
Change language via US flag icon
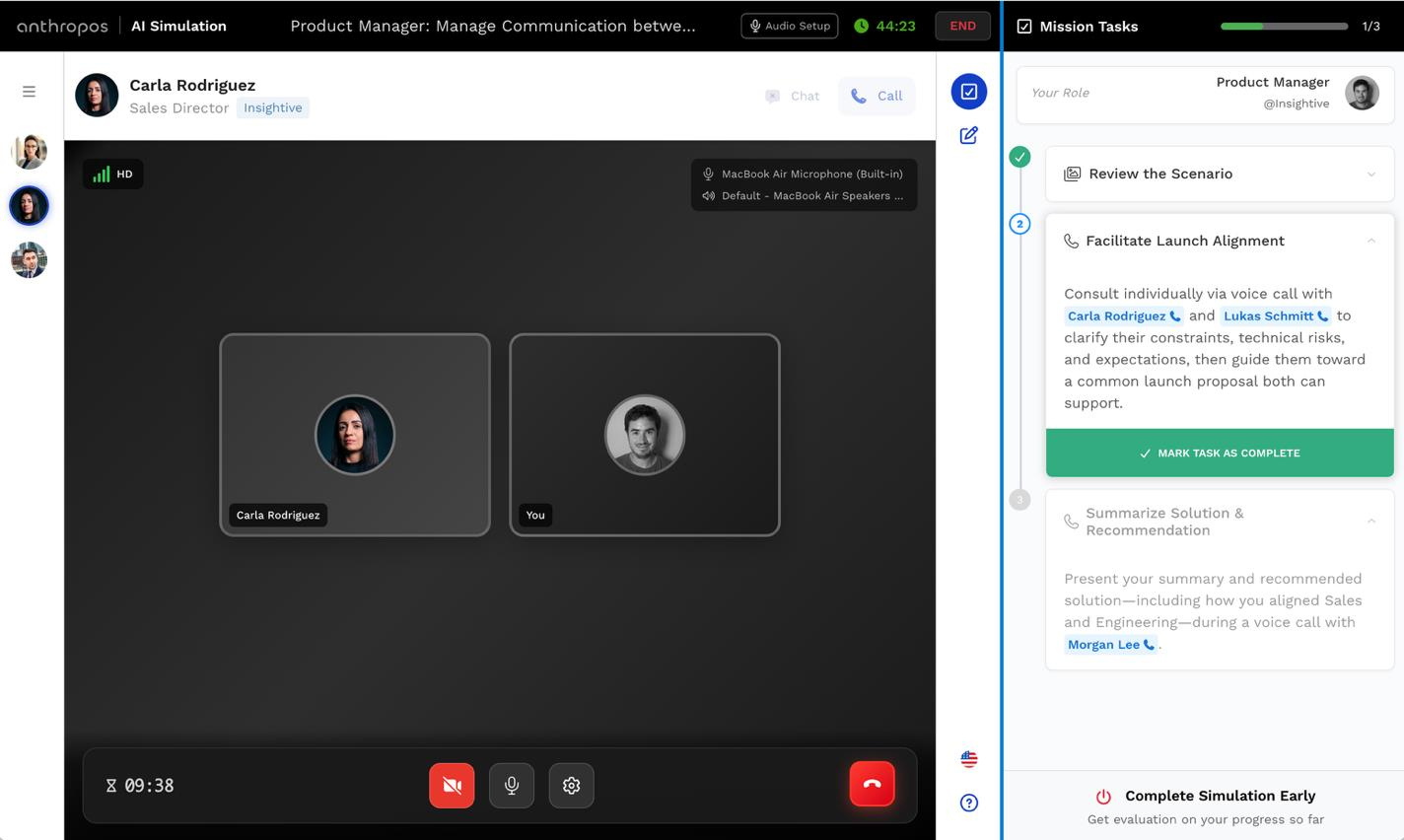(969, 759)
